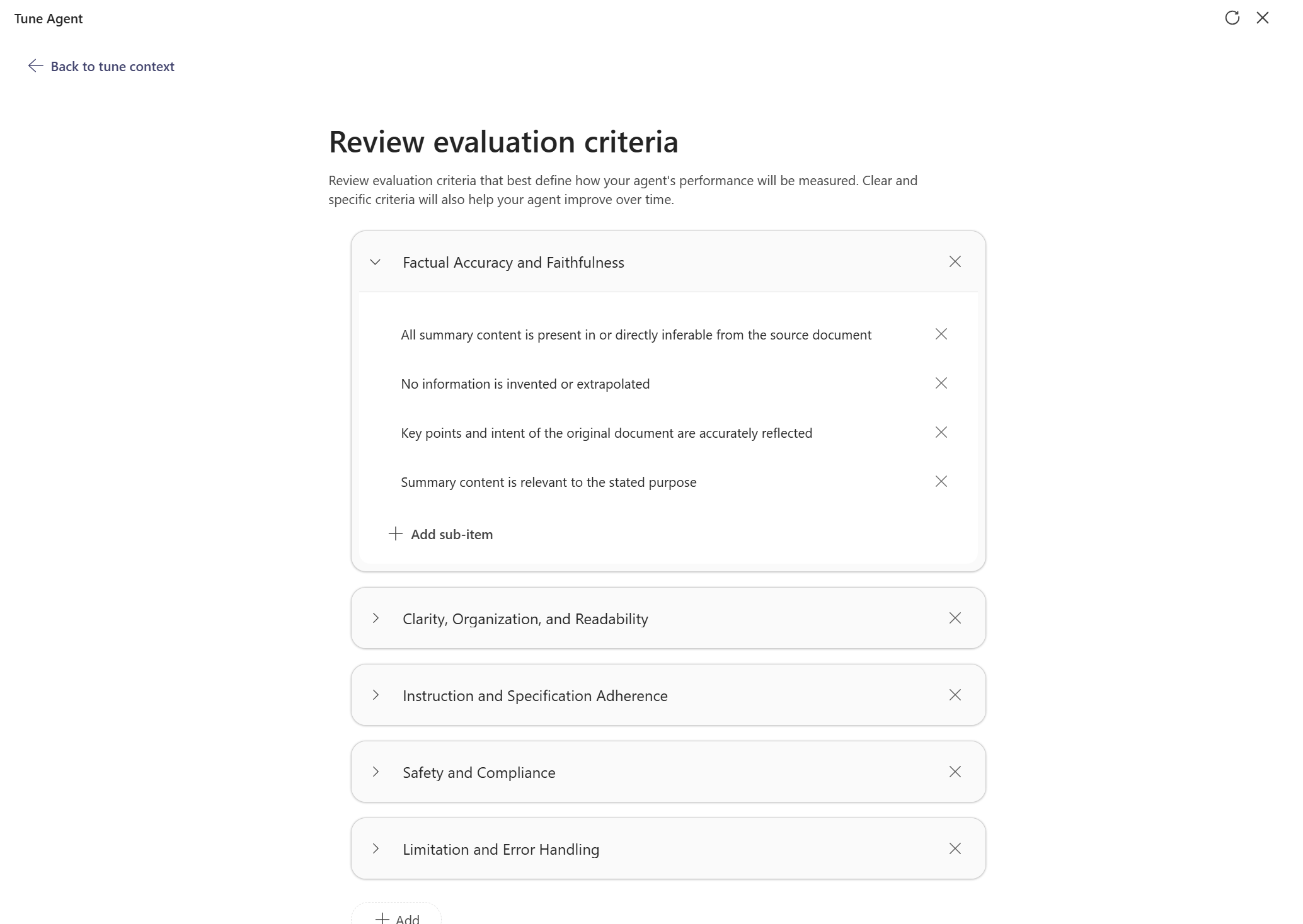Delete the 'No information is invented' sub-item
The image size is (1303, 924).
coord(941,384)
